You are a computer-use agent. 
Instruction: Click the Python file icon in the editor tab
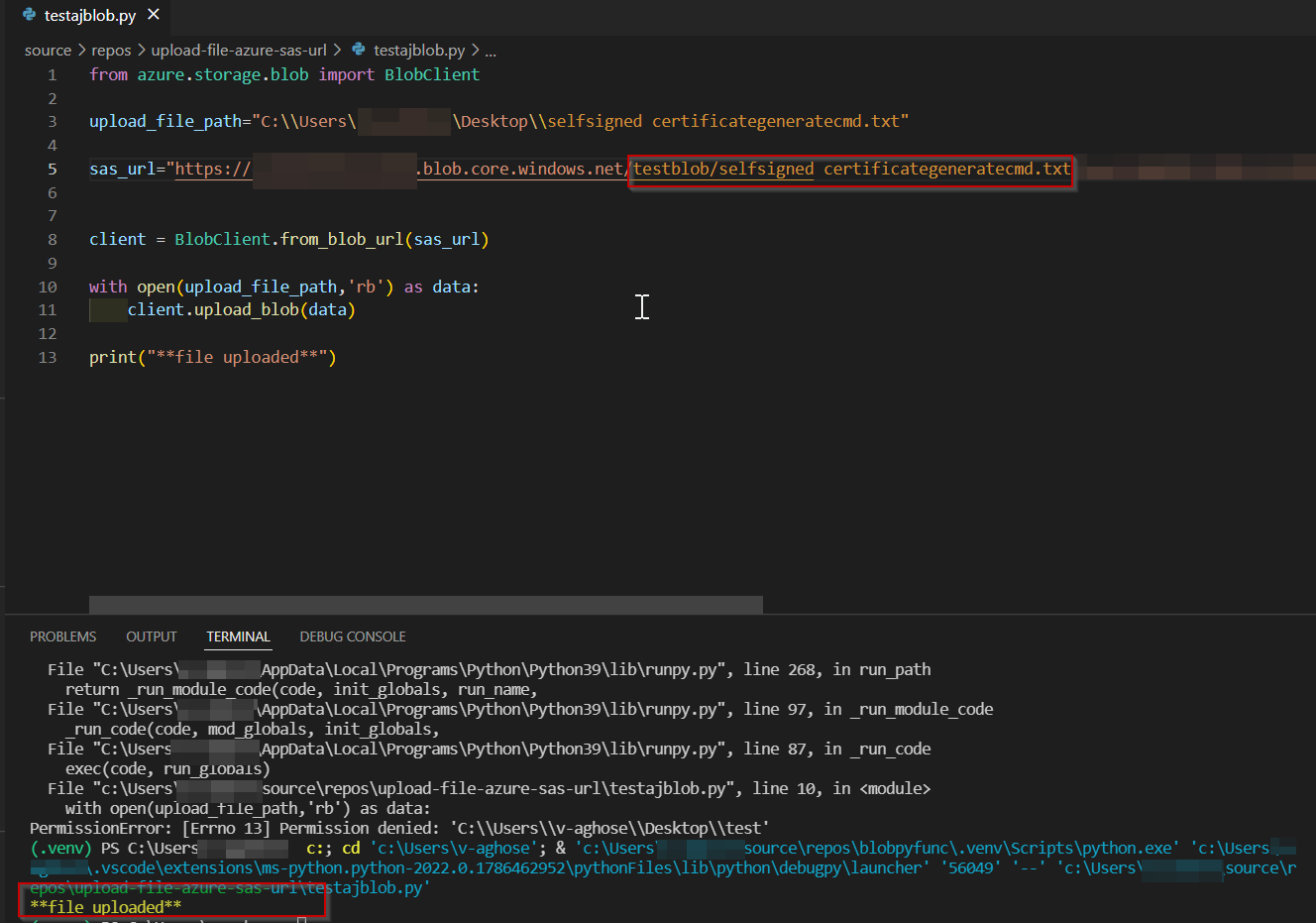[29, 15]
